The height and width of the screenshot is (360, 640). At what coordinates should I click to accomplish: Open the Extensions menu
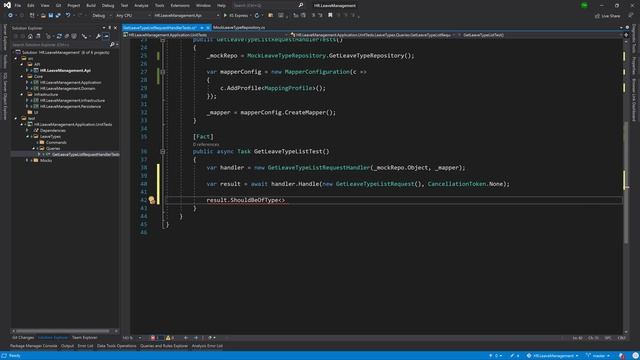[x=180, y=6]
